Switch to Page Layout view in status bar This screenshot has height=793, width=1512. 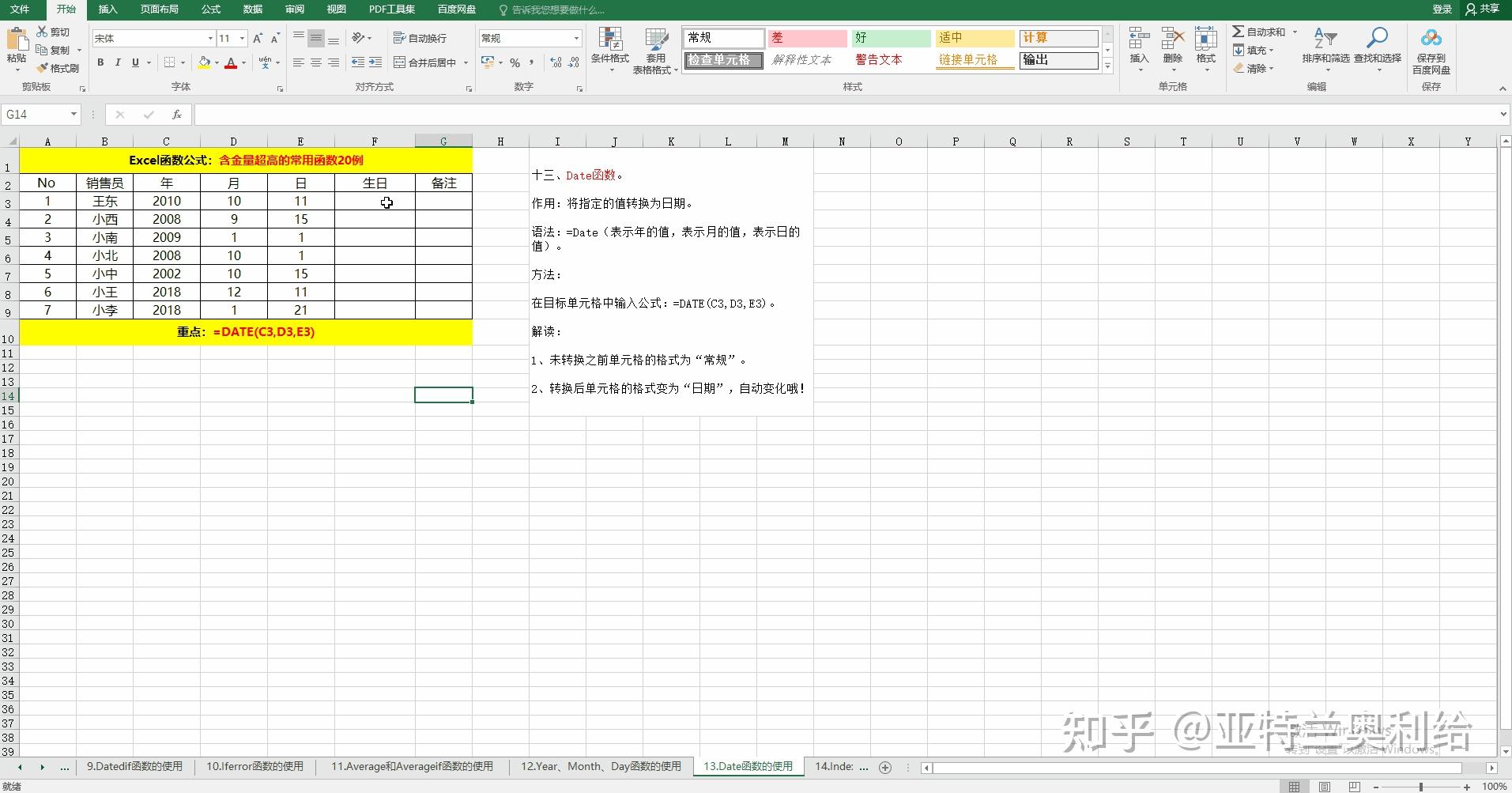click(1324, 787)
